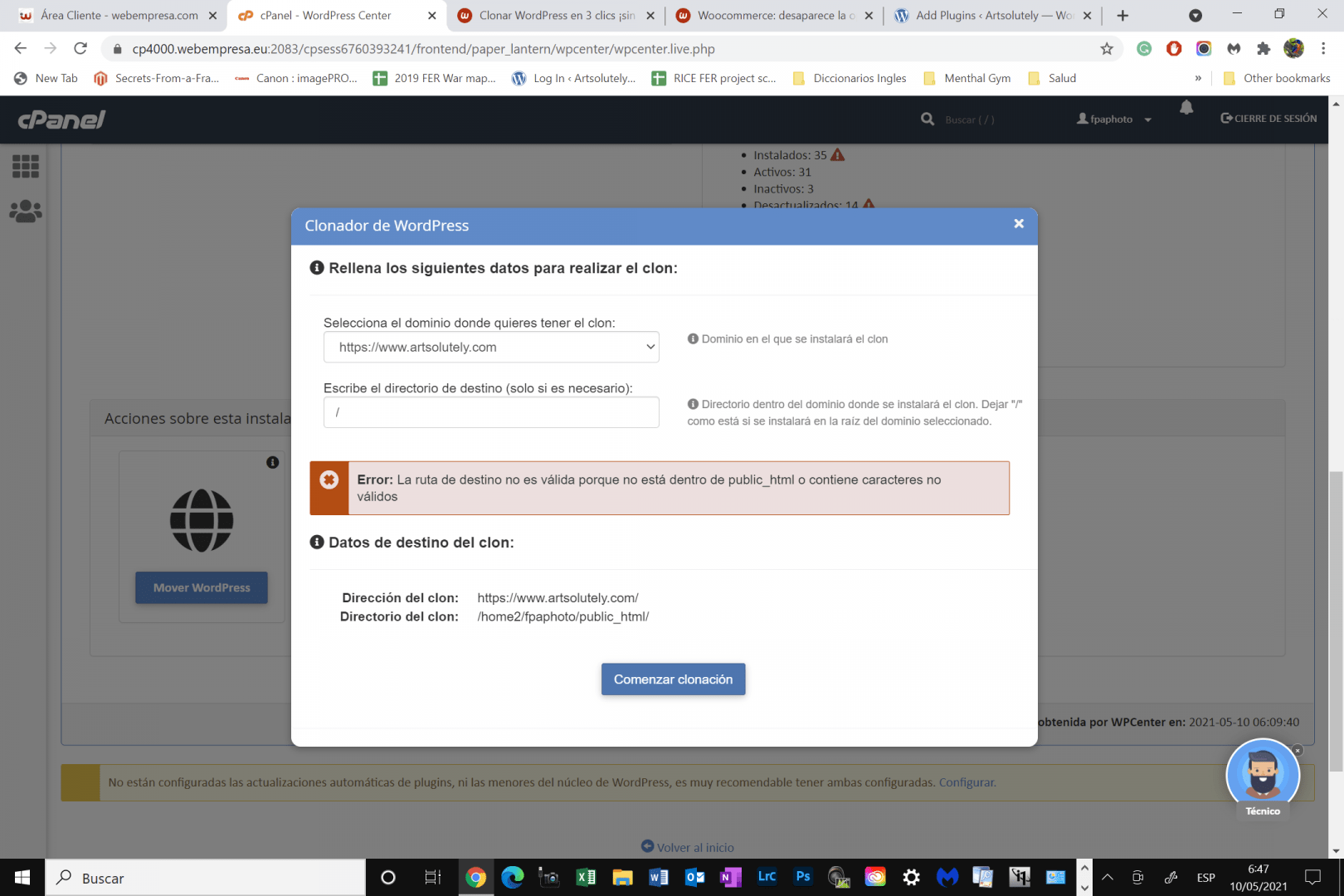Viewport: 1344px width, 896px height.
Task: Open the Grammarly extension icon
Action: [x=1144, y=49]
